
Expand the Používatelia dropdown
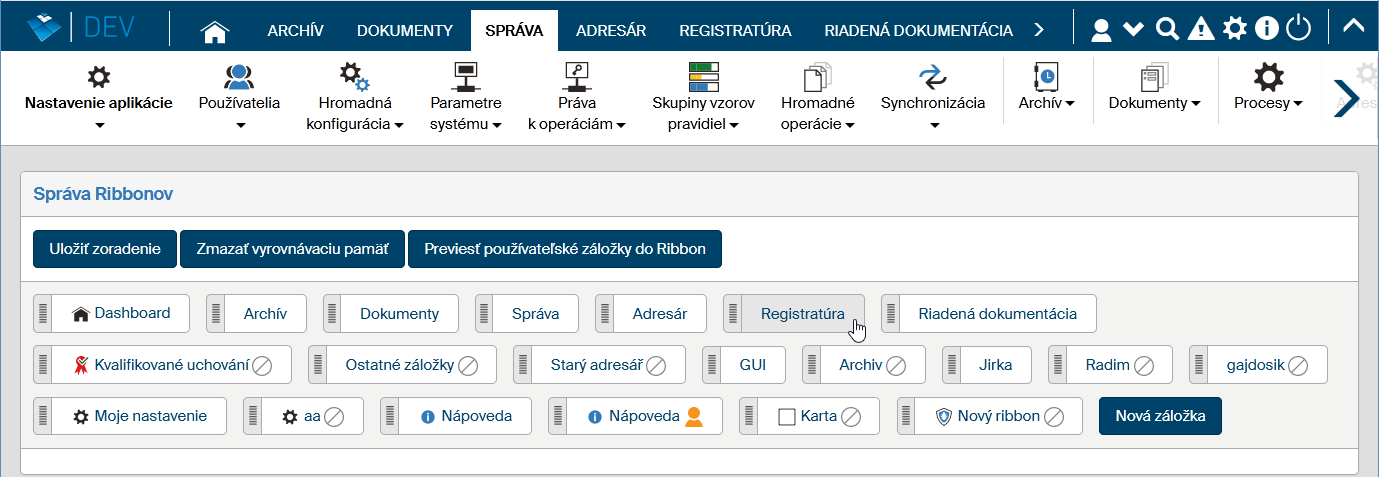(239, 125)
